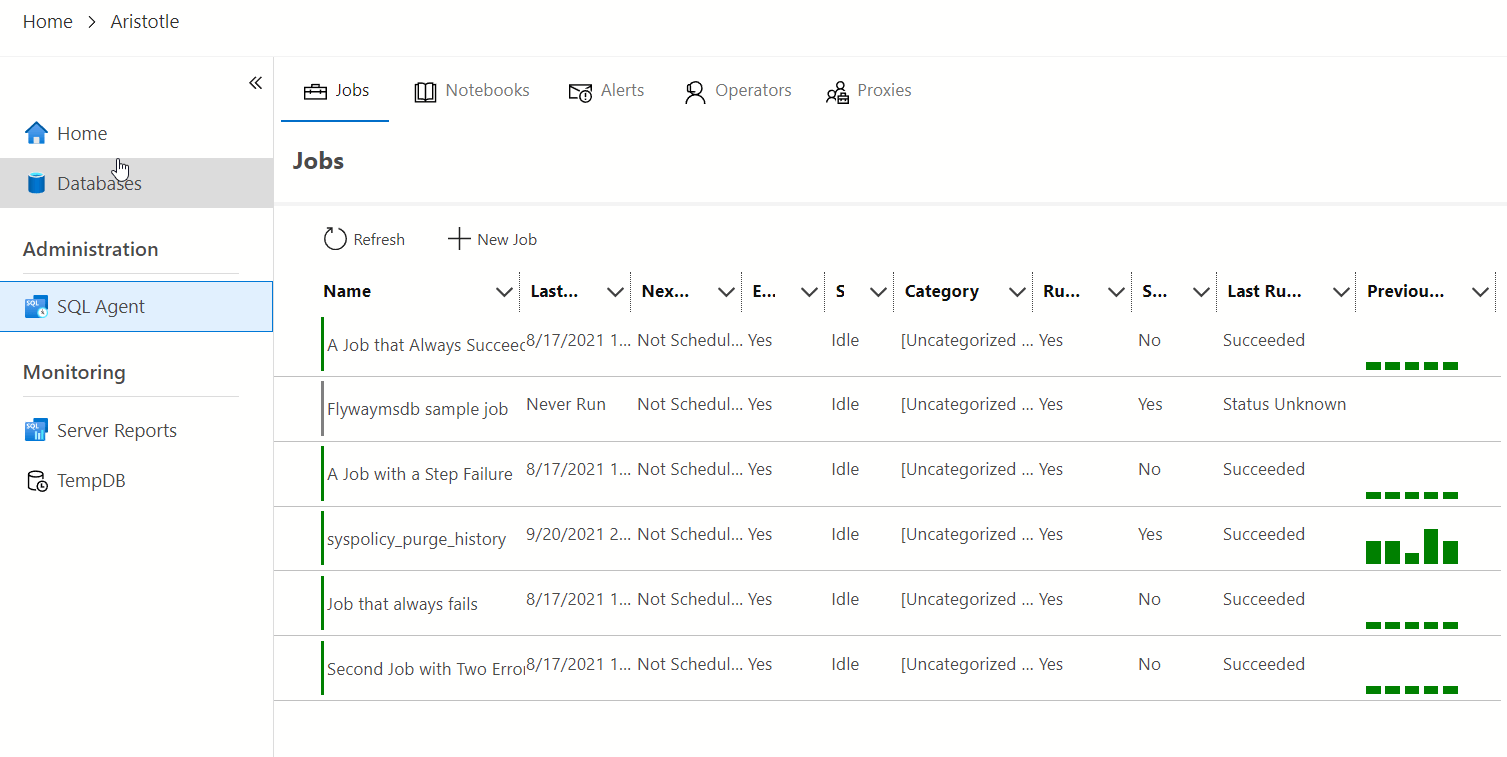Click the Aristotle breadcrumb link

click(145, 22)
